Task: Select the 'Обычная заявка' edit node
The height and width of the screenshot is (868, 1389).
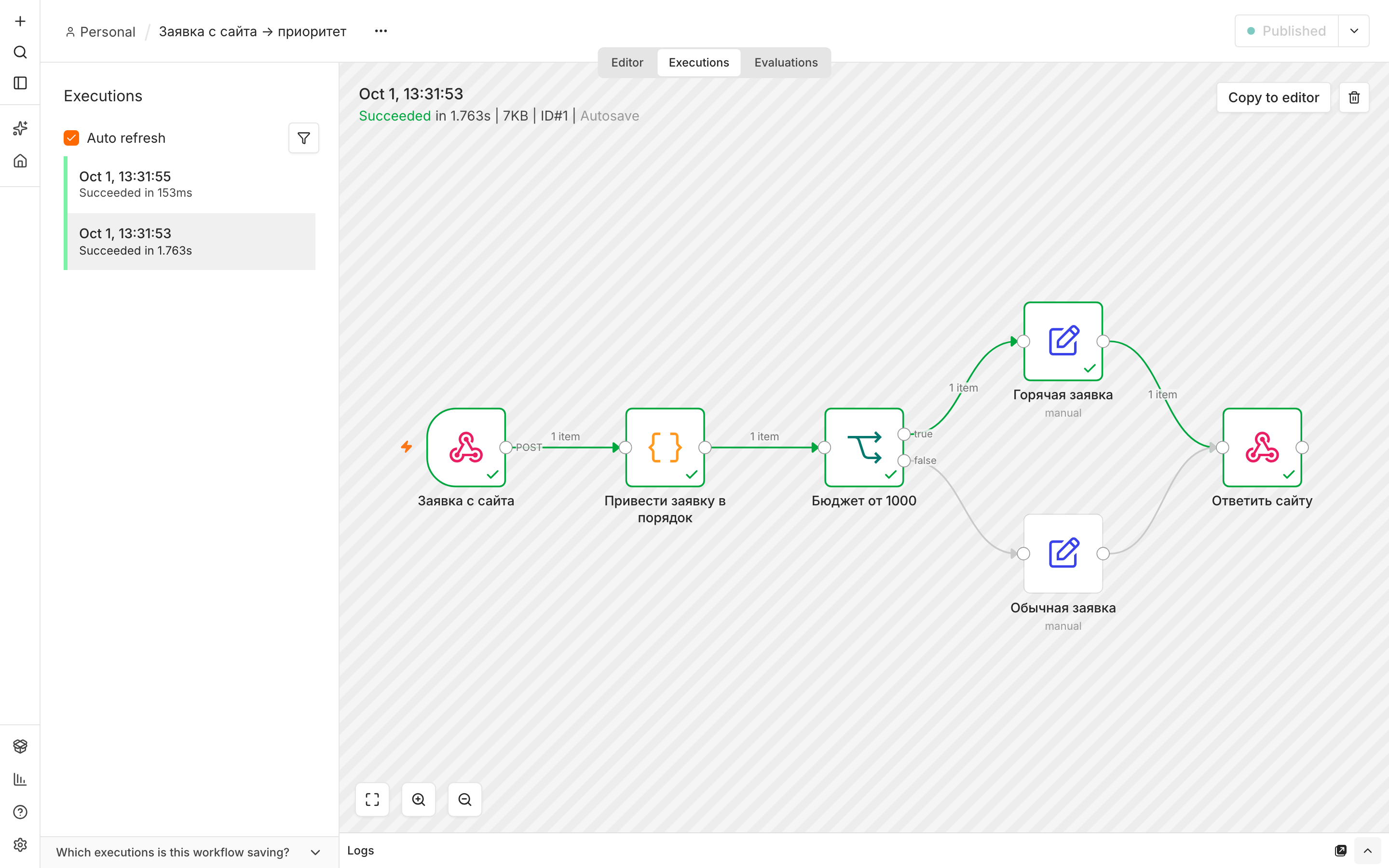Action: click(x=1063, y=554)
